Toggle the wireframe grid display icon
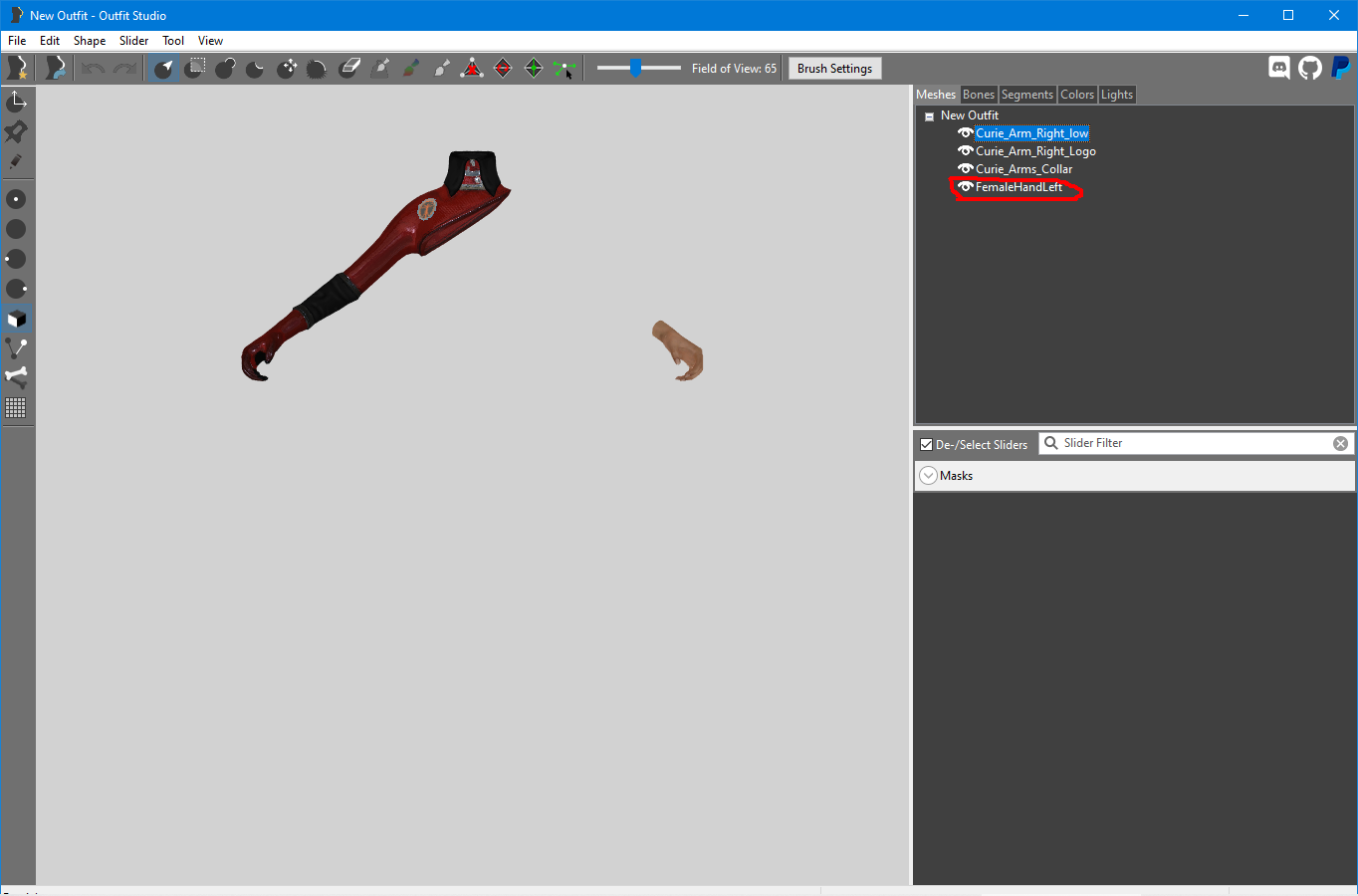 coord(16,407)
